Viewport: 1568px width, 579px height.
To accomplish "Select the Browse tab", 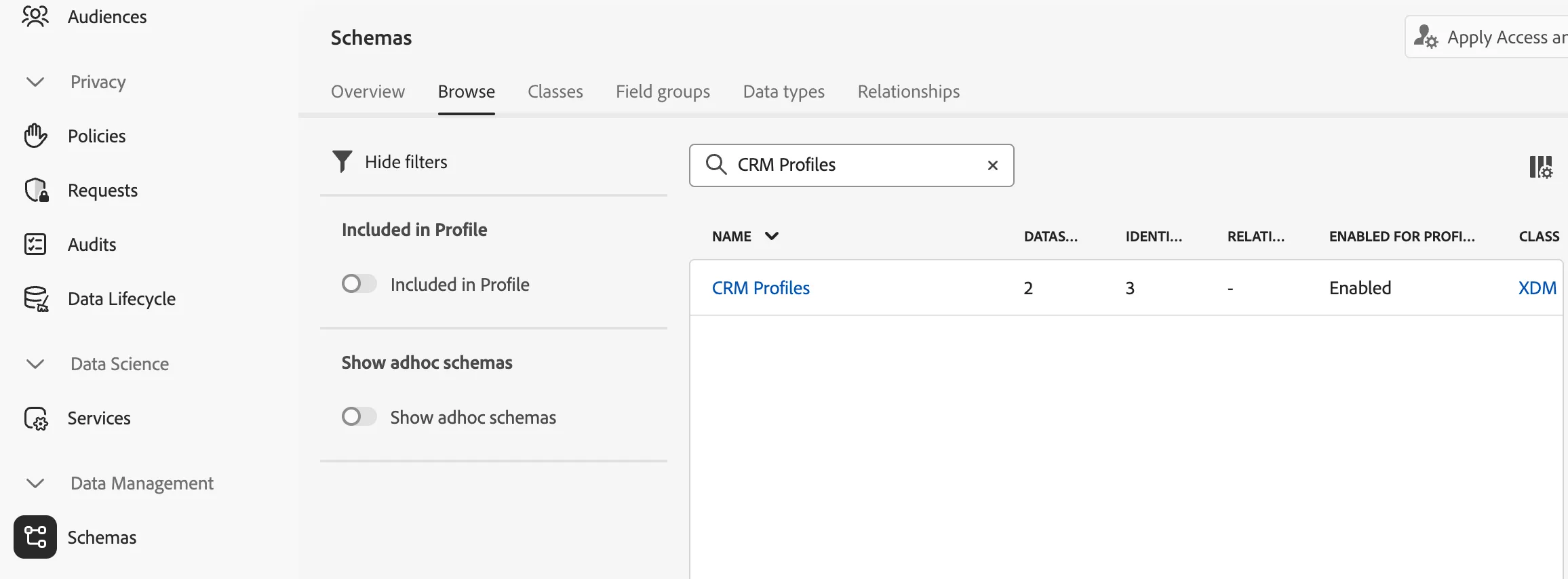I will (467, 92).
